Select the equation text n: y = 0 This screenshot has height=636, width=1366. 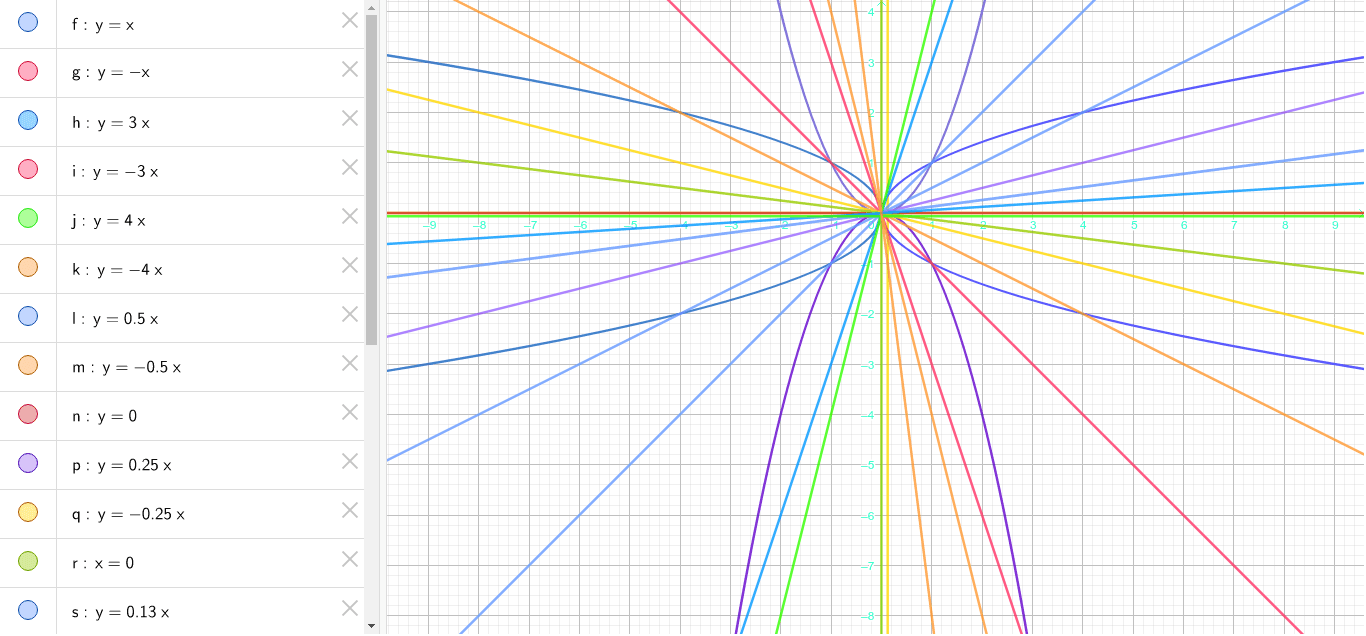[x=105, y=416]
